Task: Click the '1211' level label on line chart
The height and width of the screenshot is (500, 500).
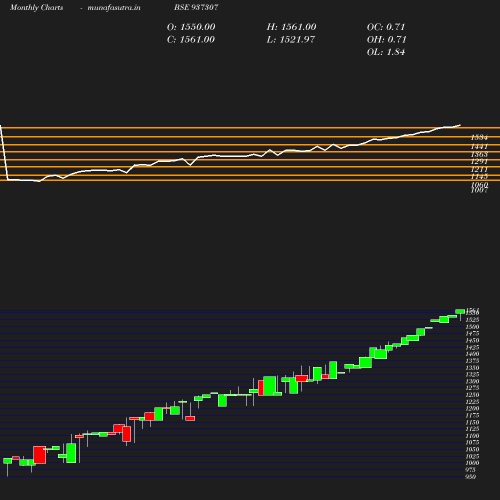Action: [479, 170]
